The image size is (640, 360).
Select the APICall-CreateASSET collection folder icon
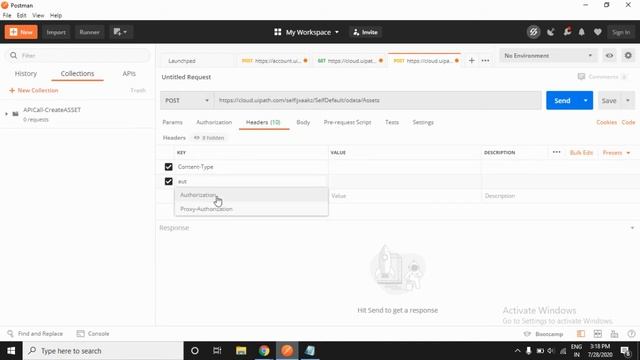16,114
